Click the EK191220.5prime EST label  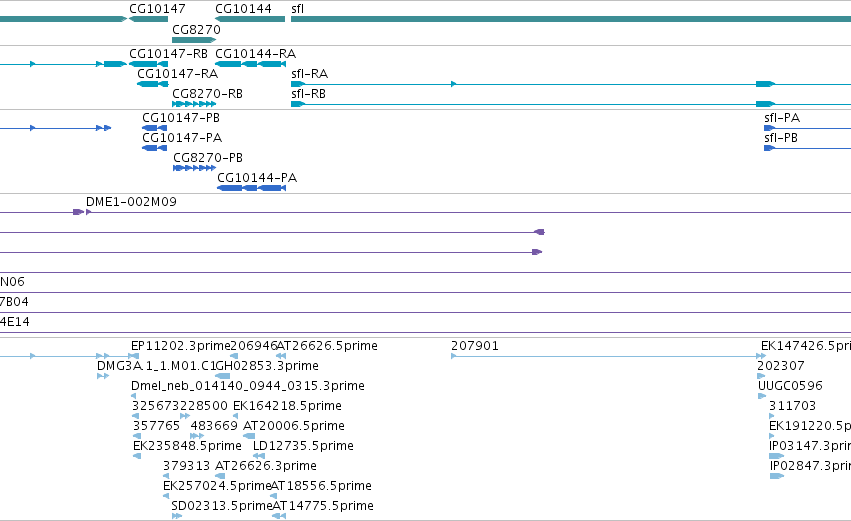(810, 426)
